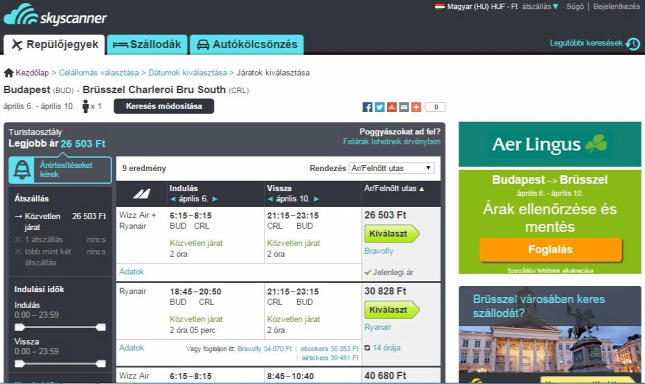The width and height of the screenshot is (645, 384).
Task: Open the Rendezés sort dropdown
Action: 392,168
